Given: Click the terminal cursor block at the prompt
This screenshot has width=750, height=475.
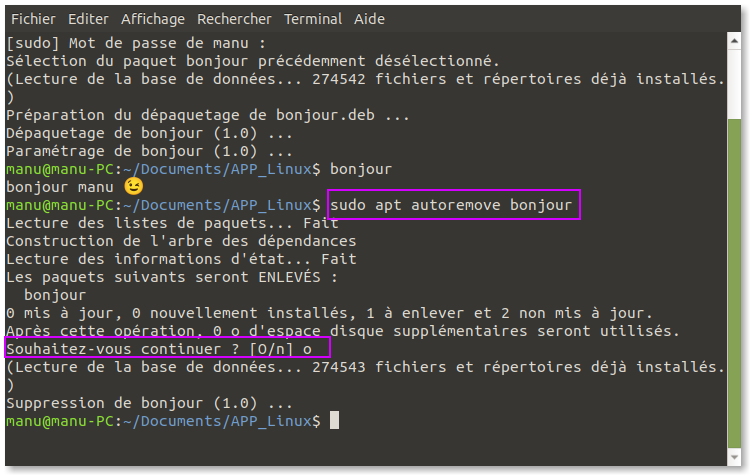Looking at the screenshot, I should [334, 421].
